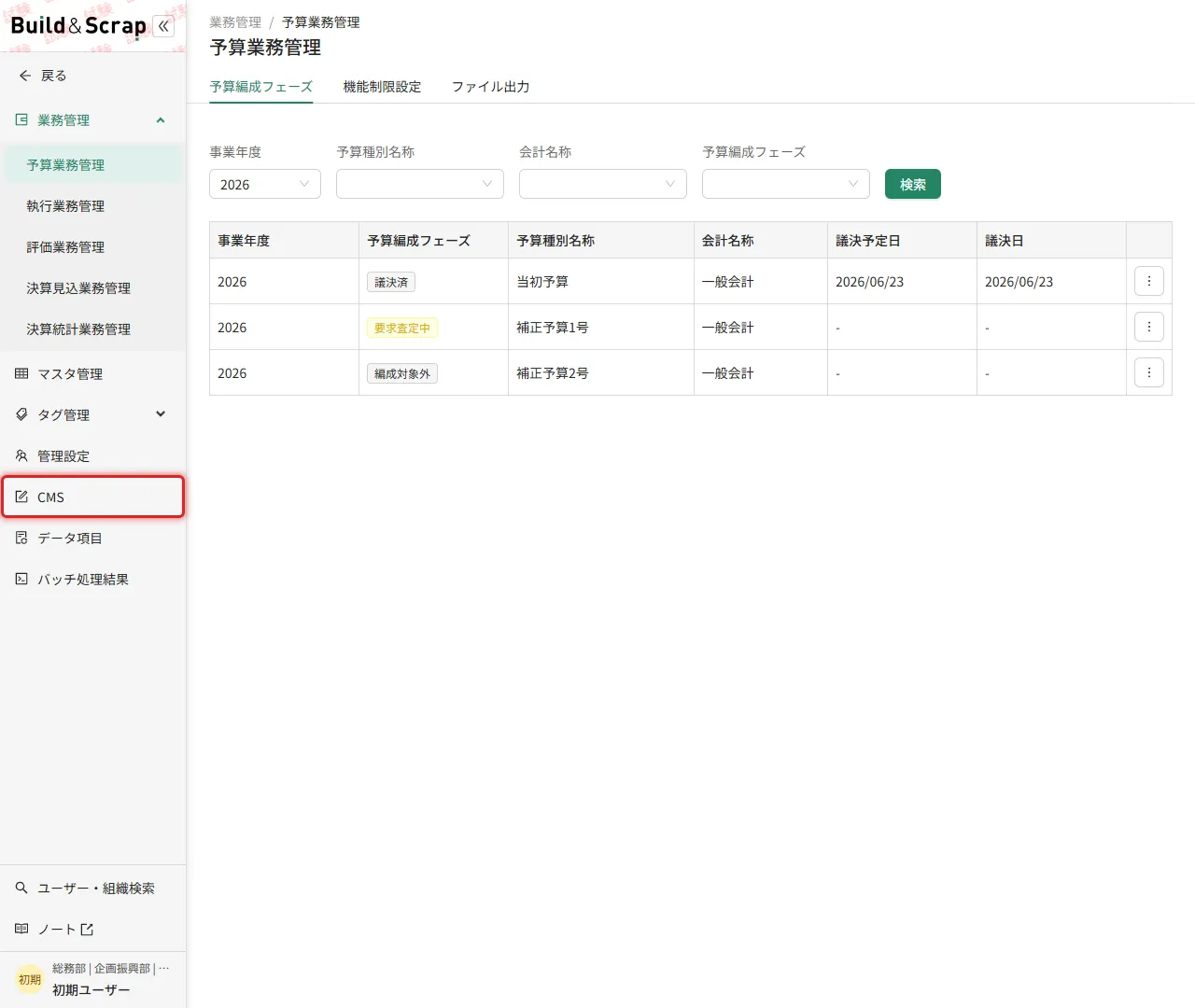Click the タグ管理 tag icon
This screenshot has height=1008, width=1195.
[x=21, y=415]
